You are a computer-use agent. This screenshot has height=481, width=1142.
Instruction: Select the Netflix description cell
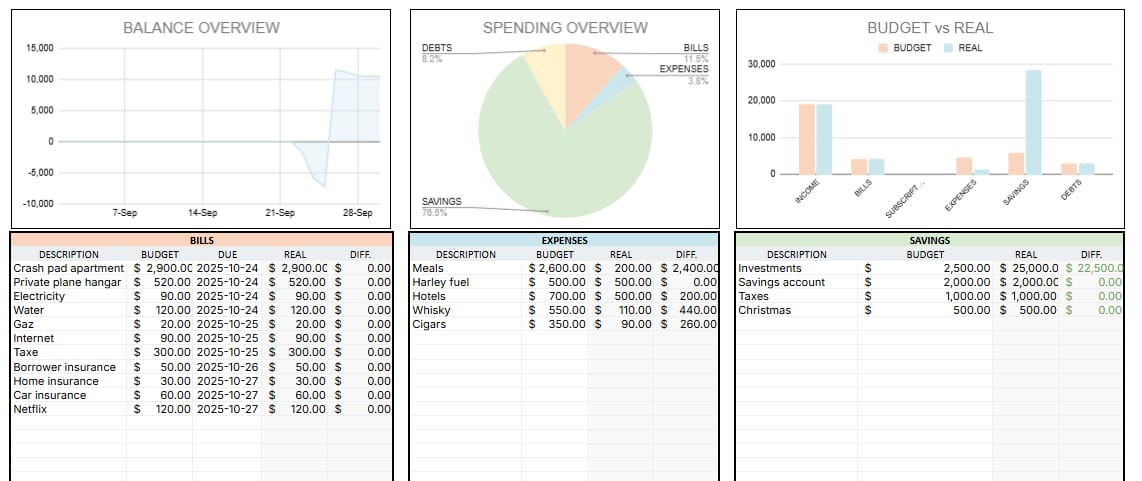(x=68, y=409)
